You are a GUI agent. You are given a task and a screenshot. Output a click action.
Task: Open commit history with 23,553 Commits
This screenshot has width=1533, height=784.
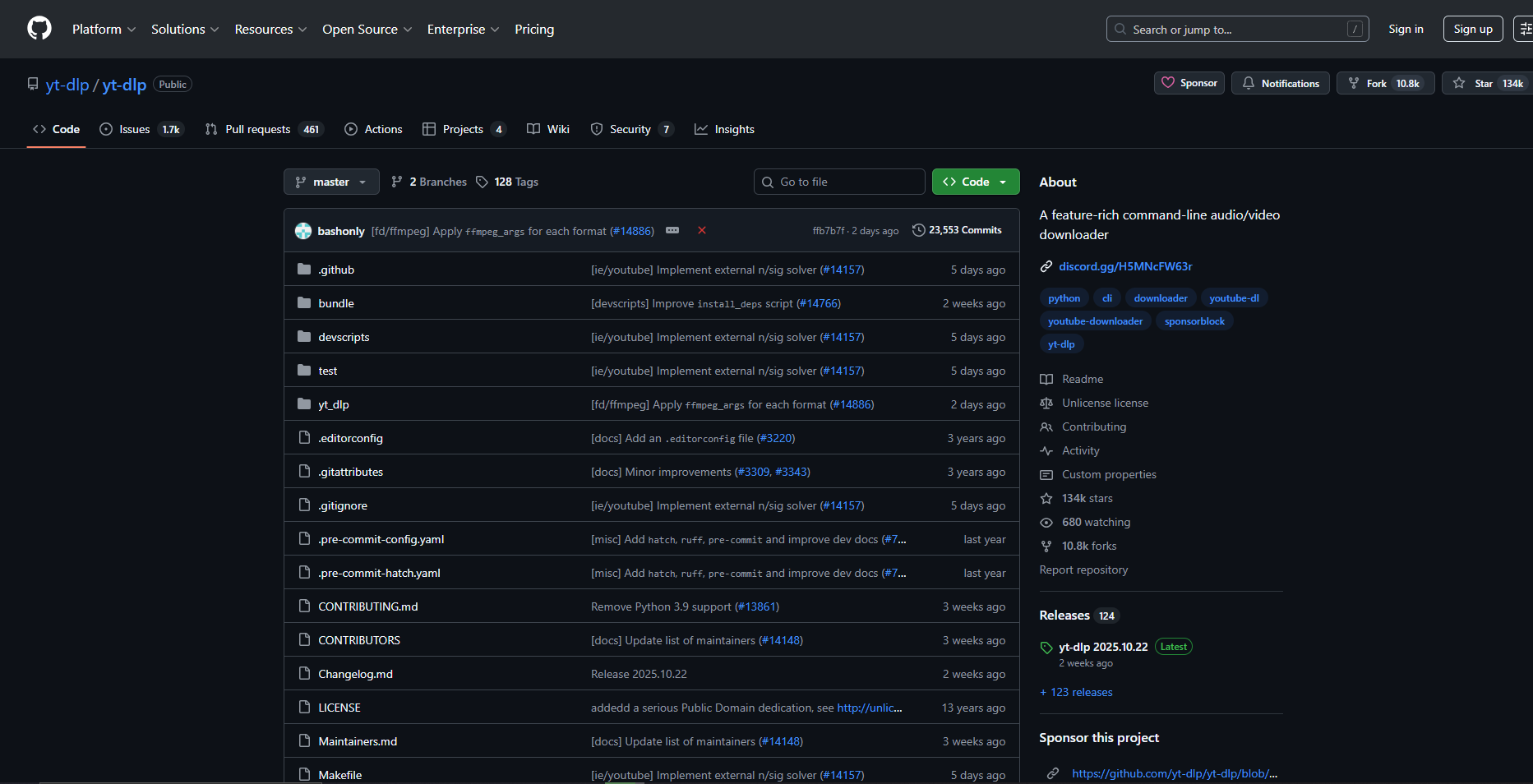click(957, 230)
